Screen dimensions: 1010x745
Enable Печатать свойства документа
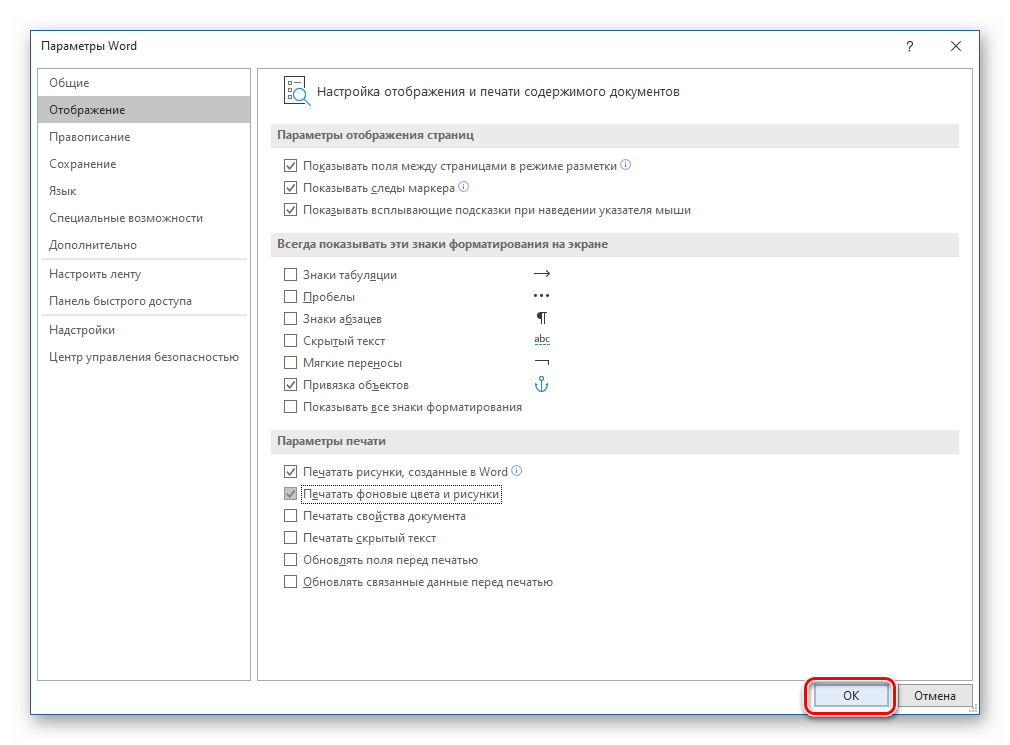tap(291, 516)
